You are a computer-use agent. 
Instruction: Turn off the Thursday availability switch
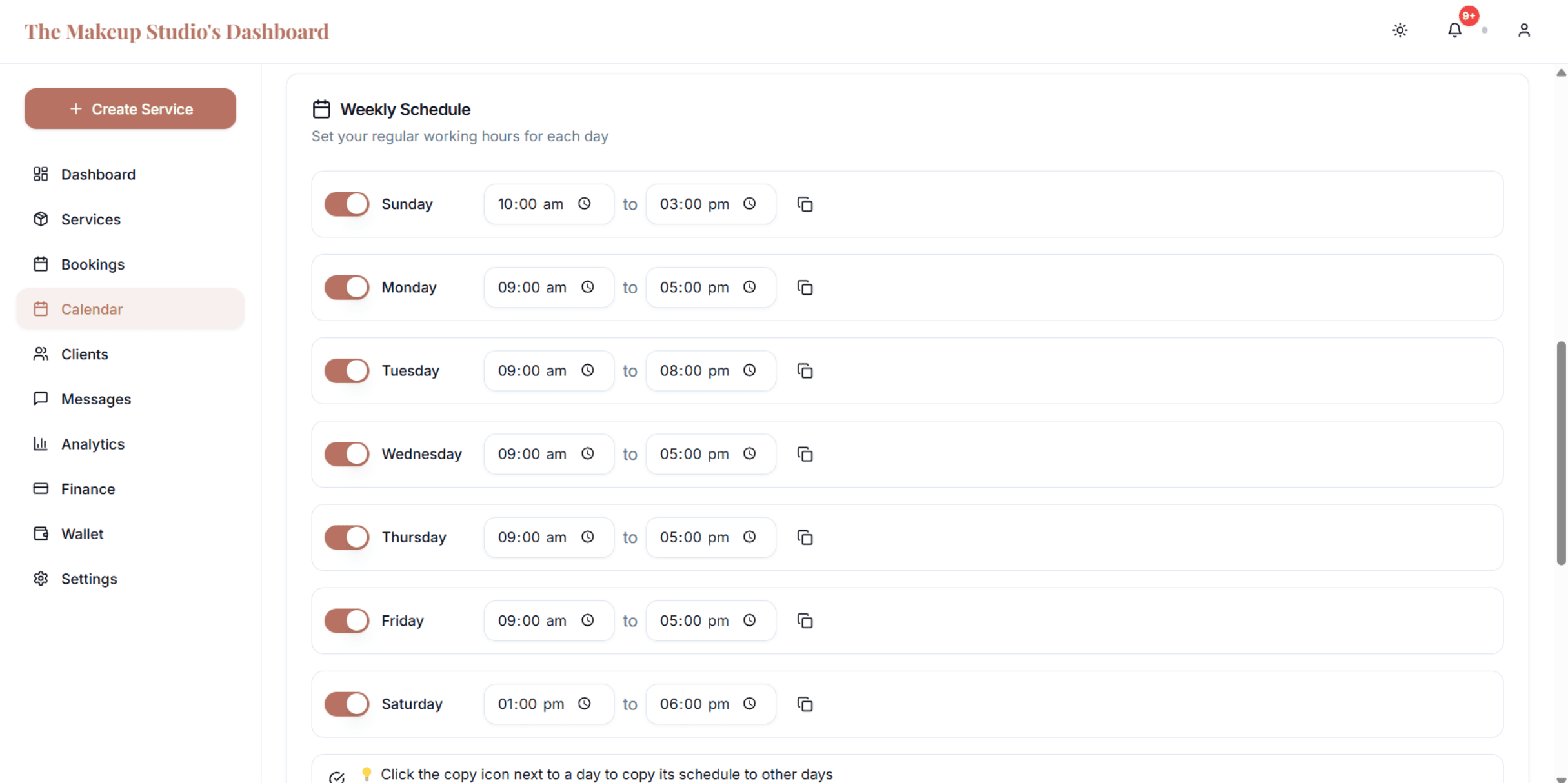pyautogui.click(x=346, y=537)
